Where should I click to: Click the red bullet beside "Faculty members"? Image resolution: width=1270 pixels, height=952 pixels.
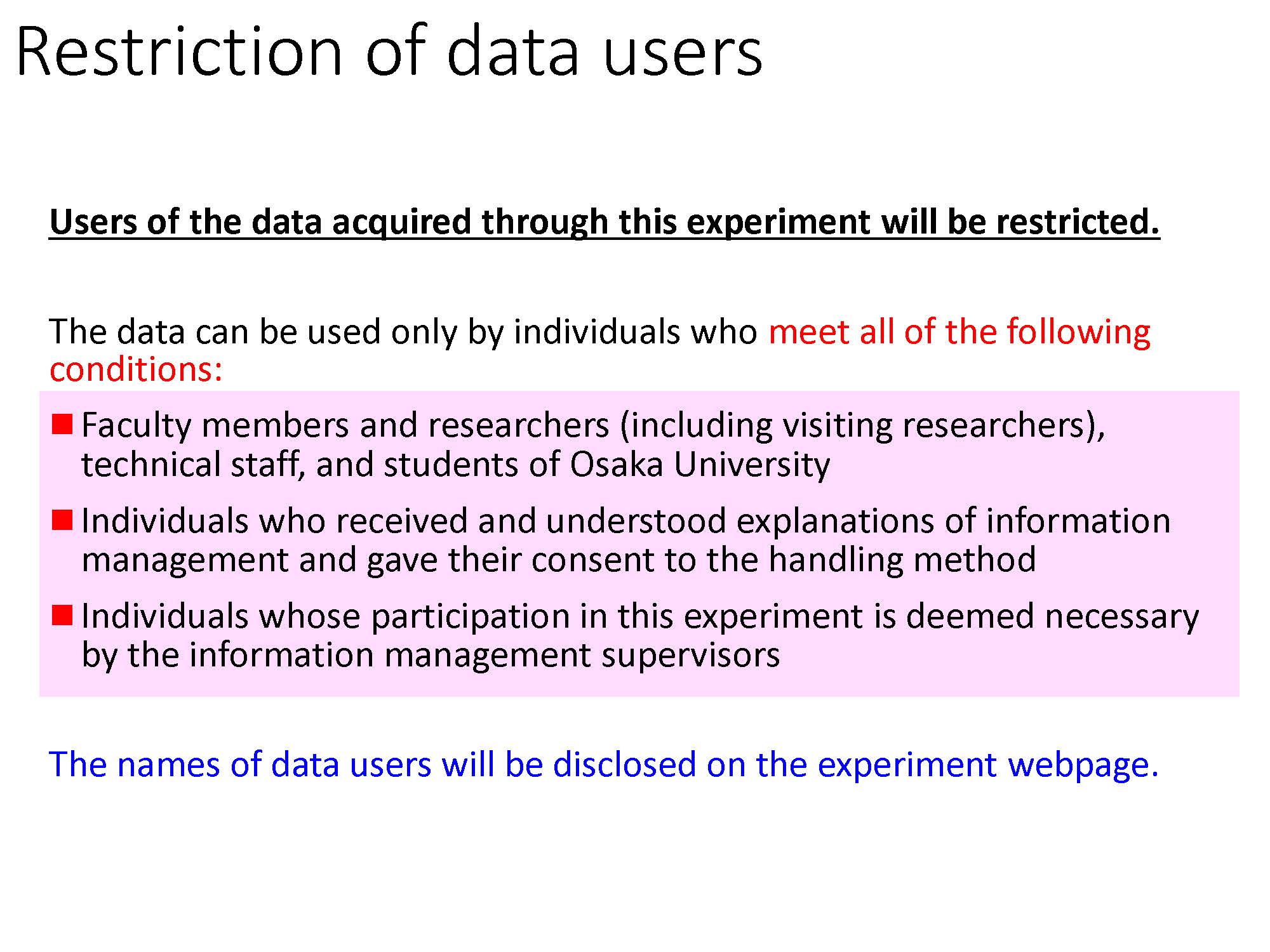(x=62, y=424)
